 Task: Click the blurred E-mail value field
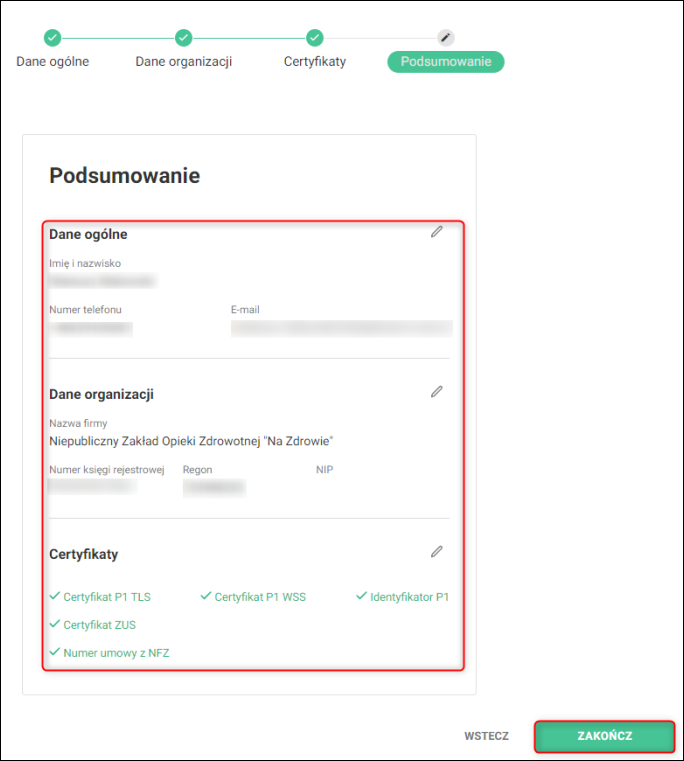[342, 329]
